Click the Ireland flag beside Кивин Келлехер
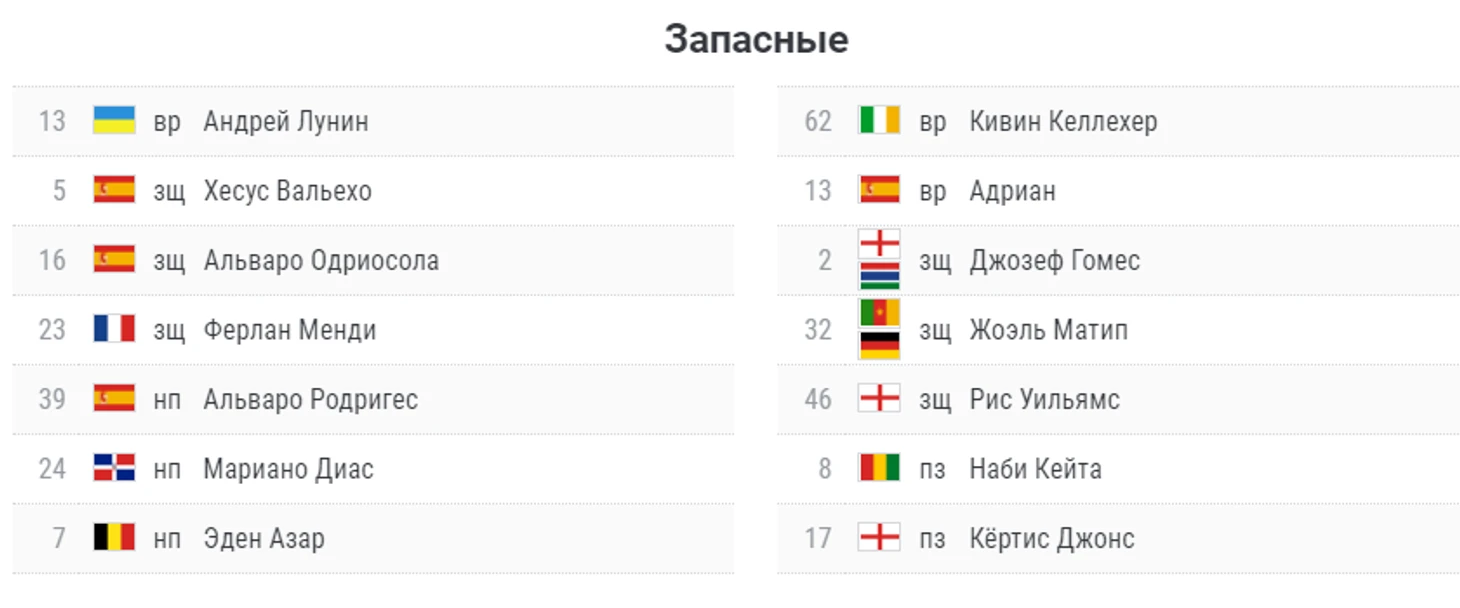Screen dimensions: 1460x608 pos(879,121)
